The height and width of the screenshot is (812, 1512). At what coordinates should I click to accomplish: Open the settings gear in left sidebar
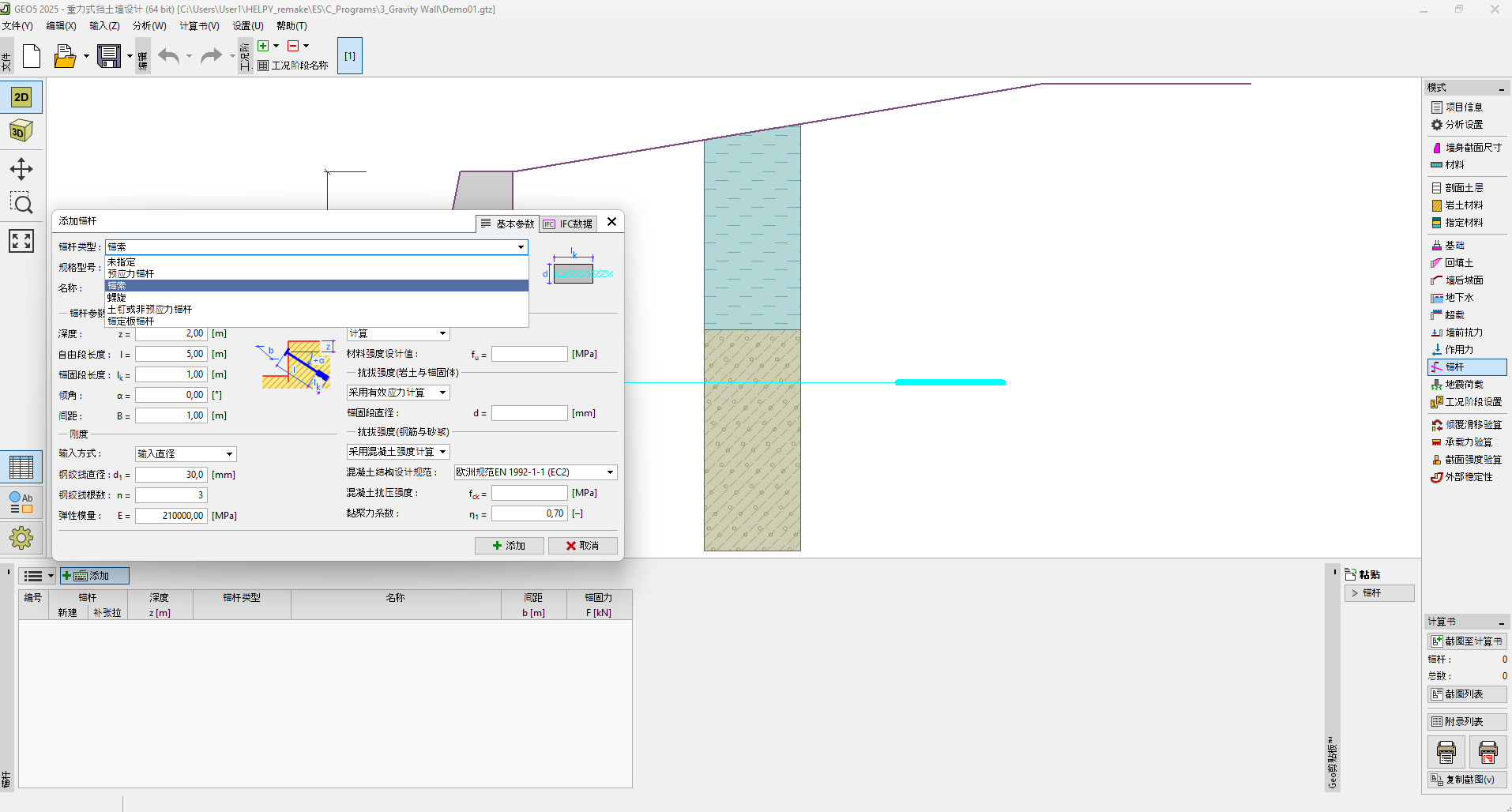(x=21, y=539)
